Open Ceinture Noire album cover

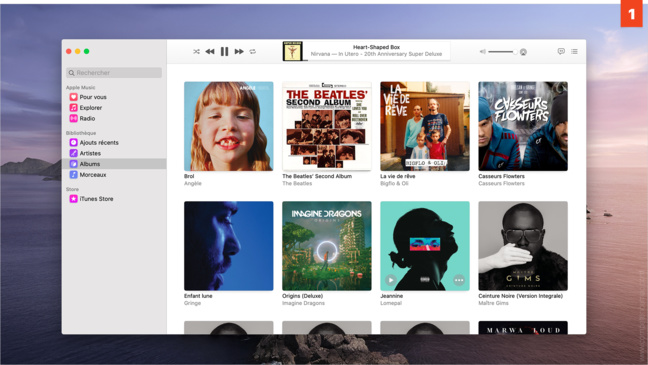pos(523,246)
